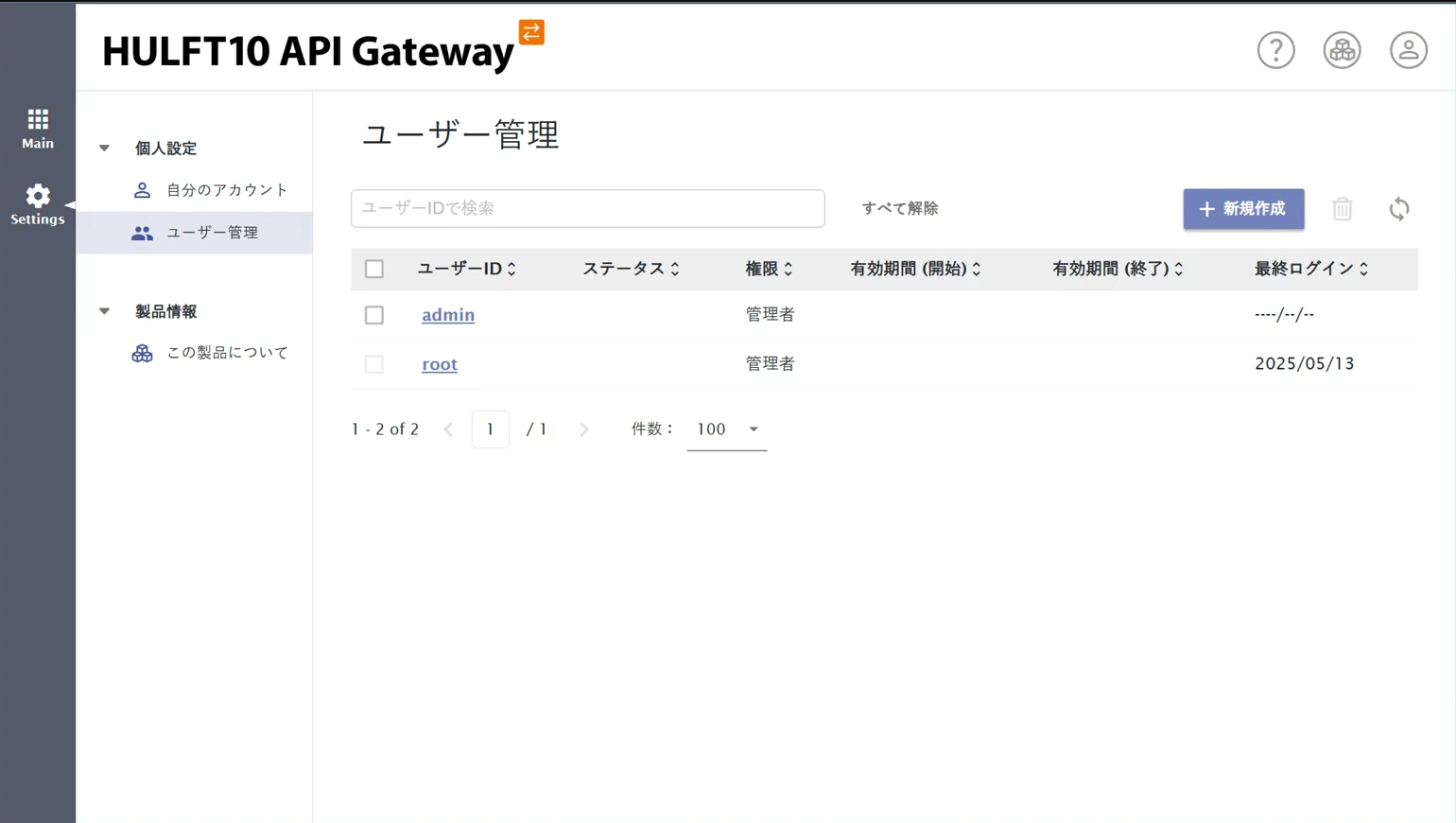Click the ユーザー管理 page heading
Viewport: 1456px width, 823px height.
(x=460, y=134)
